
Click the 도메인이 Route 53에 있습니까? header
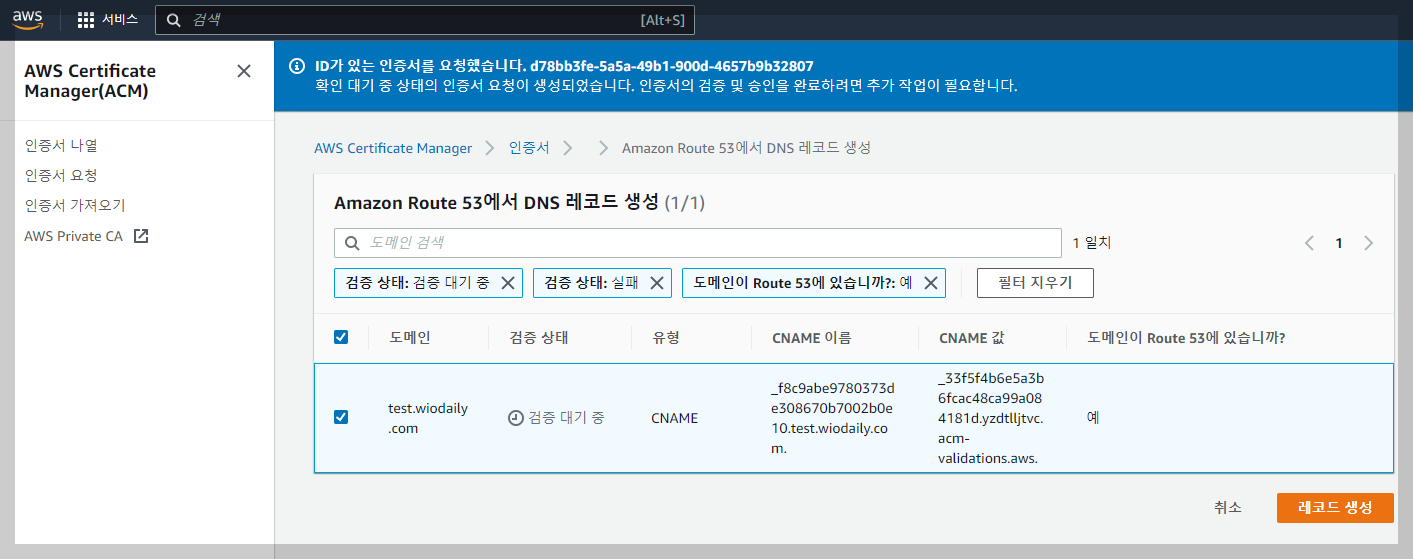[x=1186, y=338]
